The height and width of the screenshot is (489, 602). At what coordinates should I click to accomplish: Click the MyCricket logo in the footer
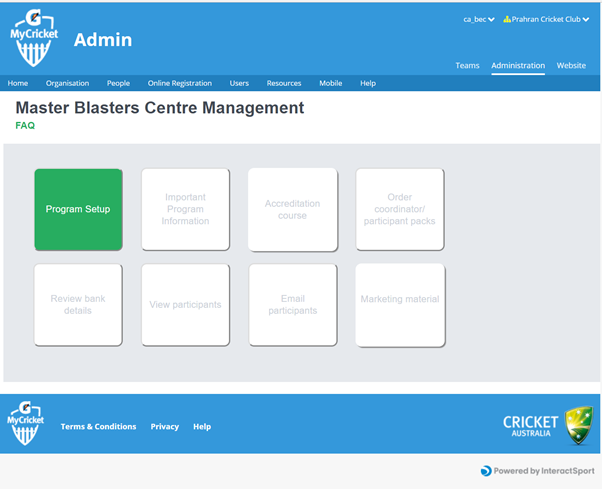(25, 423)
